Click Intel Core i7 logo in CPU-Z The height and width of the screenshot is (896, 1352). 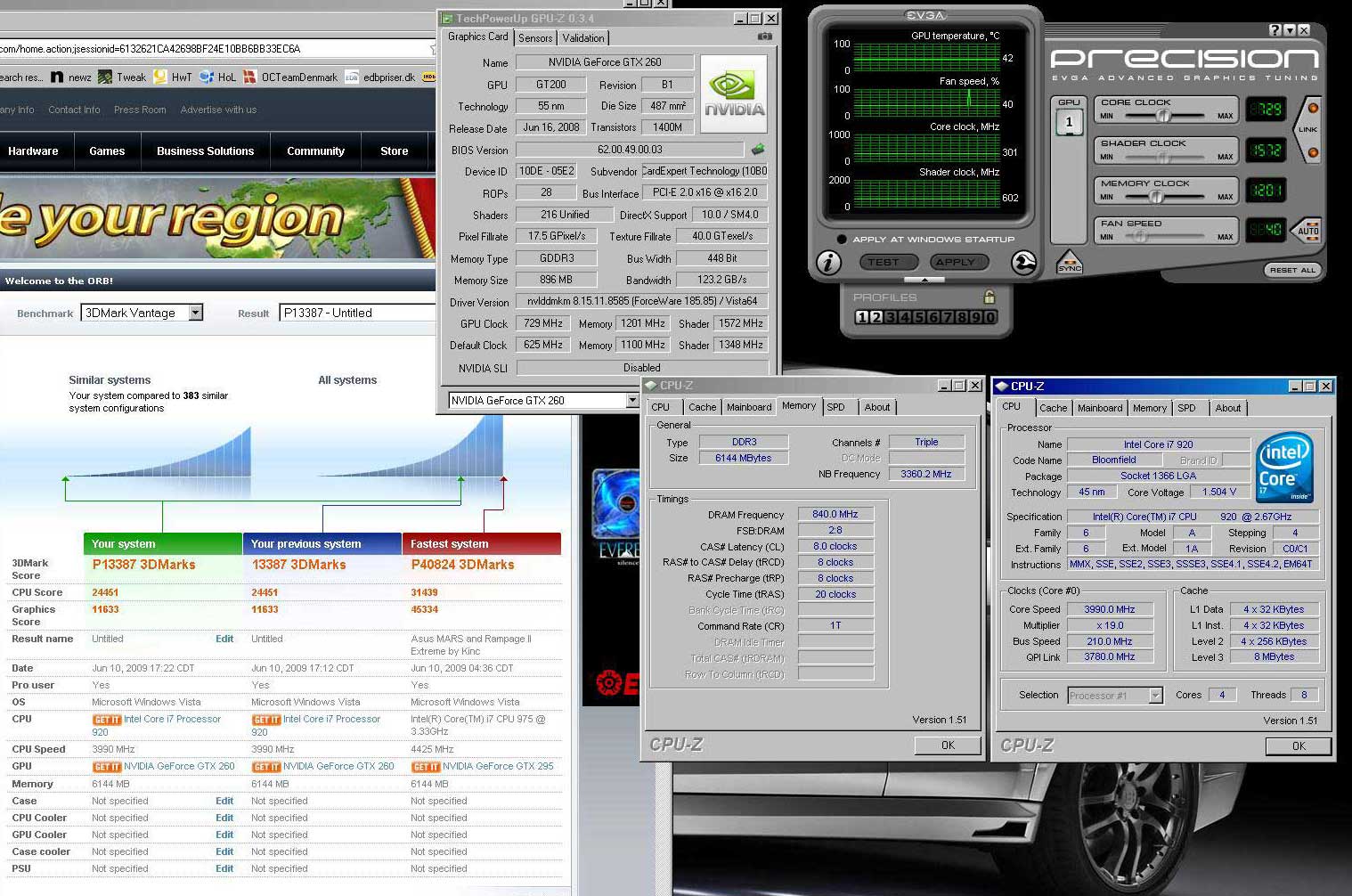[x=1284, y=468]
